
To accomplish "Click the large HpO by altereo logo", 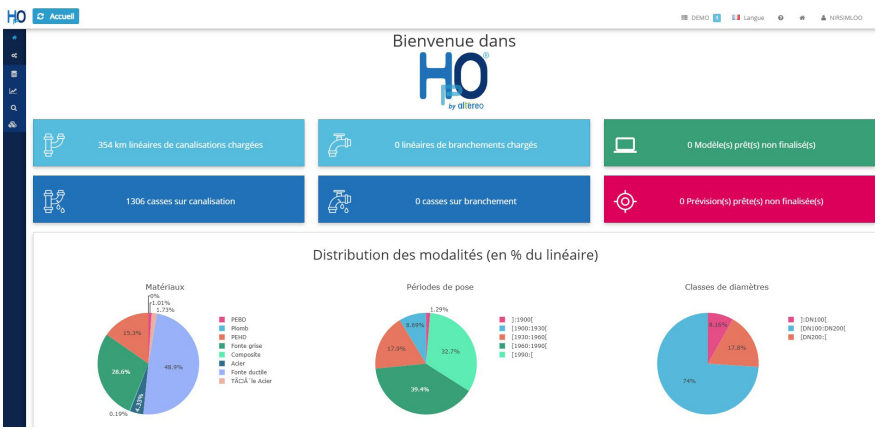I will pyautogui.click(x=454, y=81).
